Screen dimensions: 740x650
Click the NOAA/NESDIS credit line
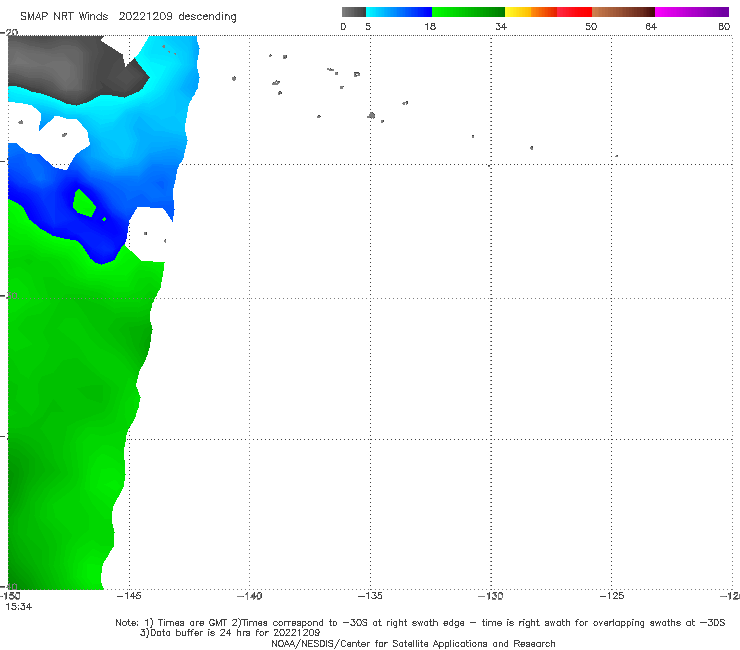(x=413, y=643)
